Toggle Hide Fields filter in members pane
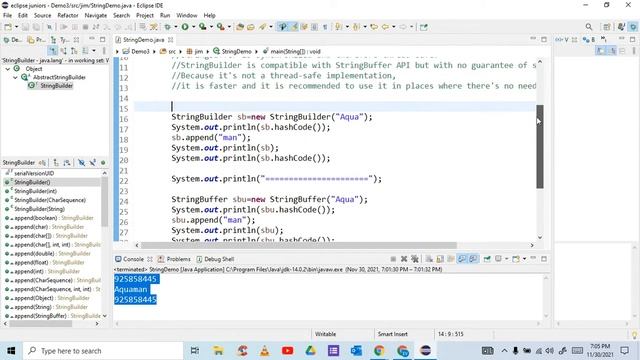The height and width of the screenshot is (360, 640). tap(81, 162)
